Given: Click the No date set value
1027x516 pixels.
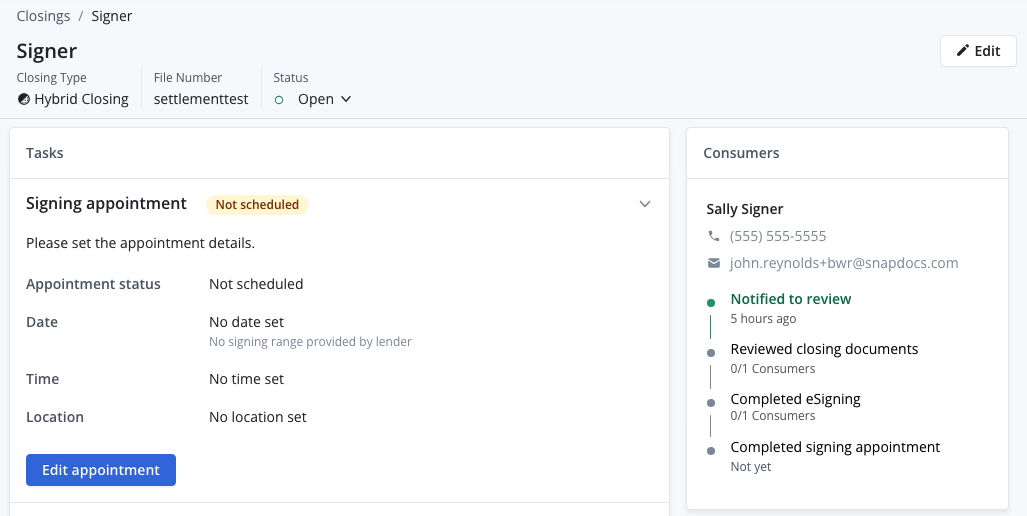Looking at the screenshot, I should 246,322.
